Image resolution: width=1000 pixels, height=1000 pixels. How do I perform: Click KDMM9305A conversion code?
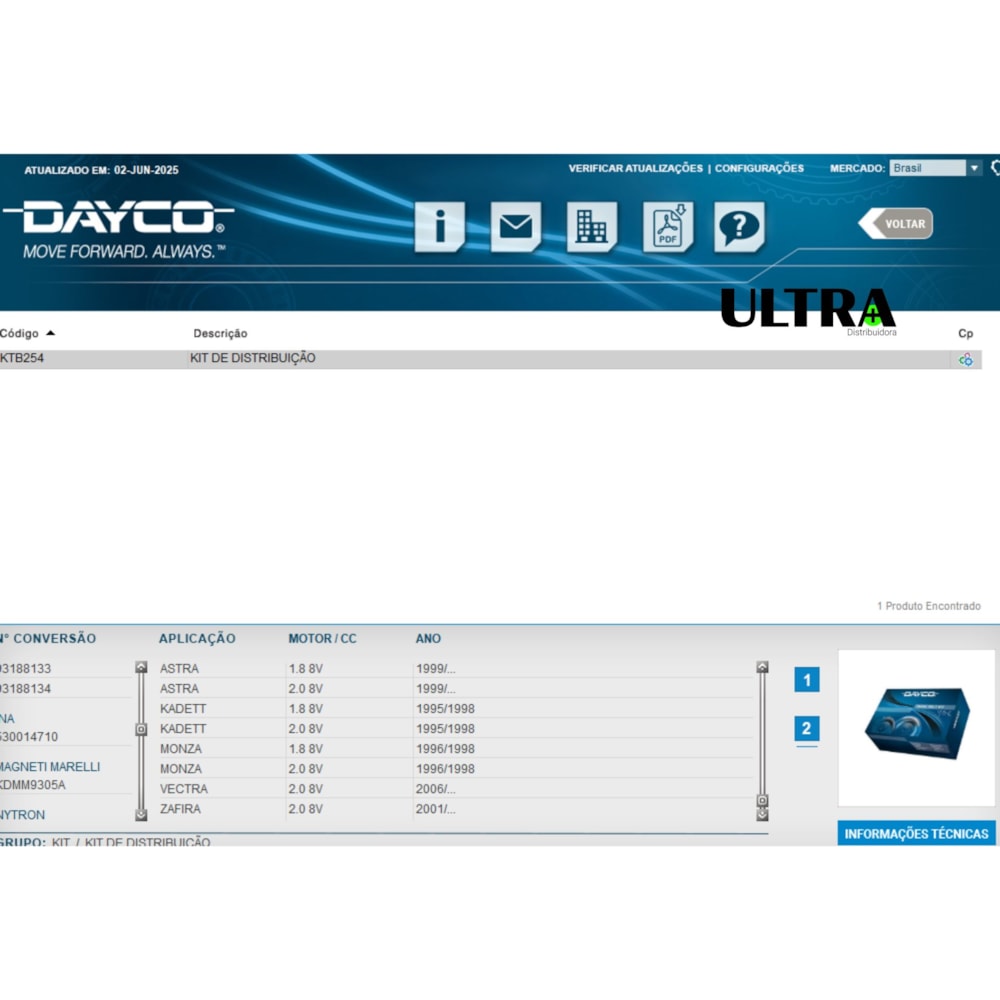33,785
